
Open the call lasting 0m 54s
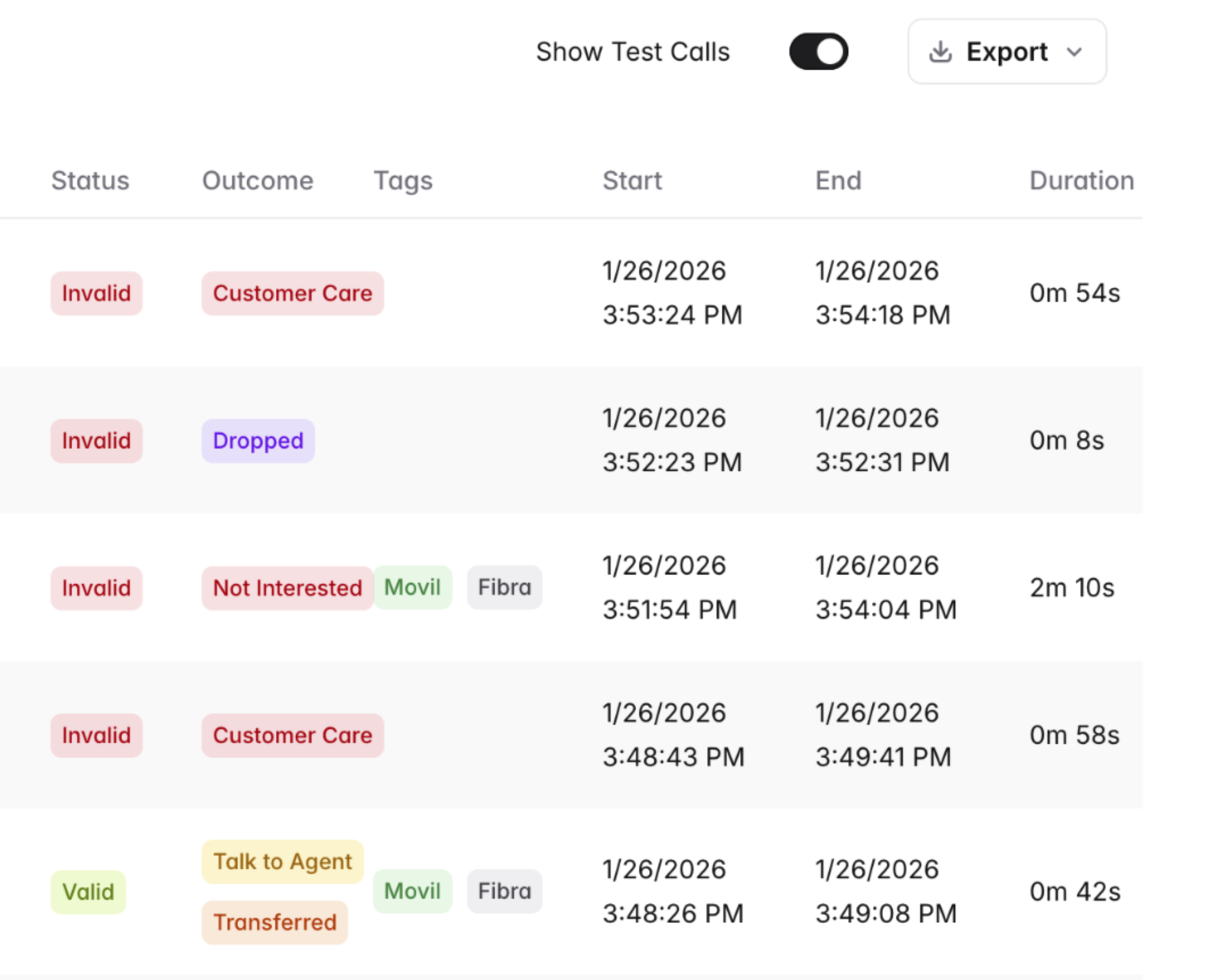point(1074,293)
